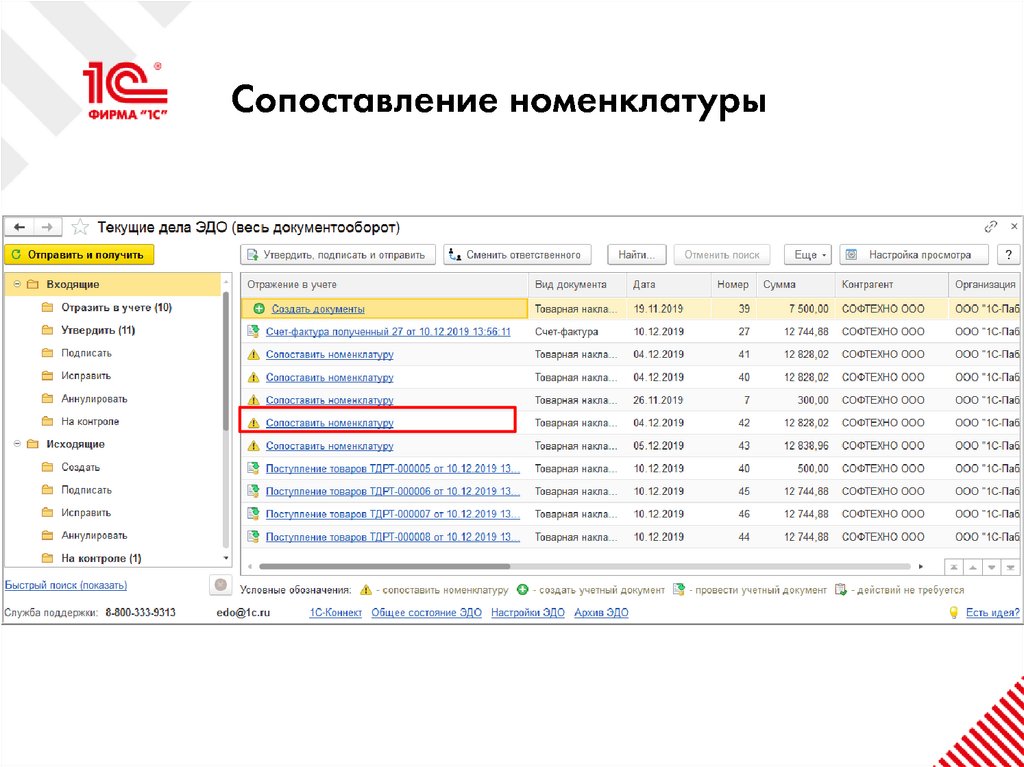Open Настройки ЭДО at the bottom
Viewport: 1024px width, 767px height.
pos(527,612)
